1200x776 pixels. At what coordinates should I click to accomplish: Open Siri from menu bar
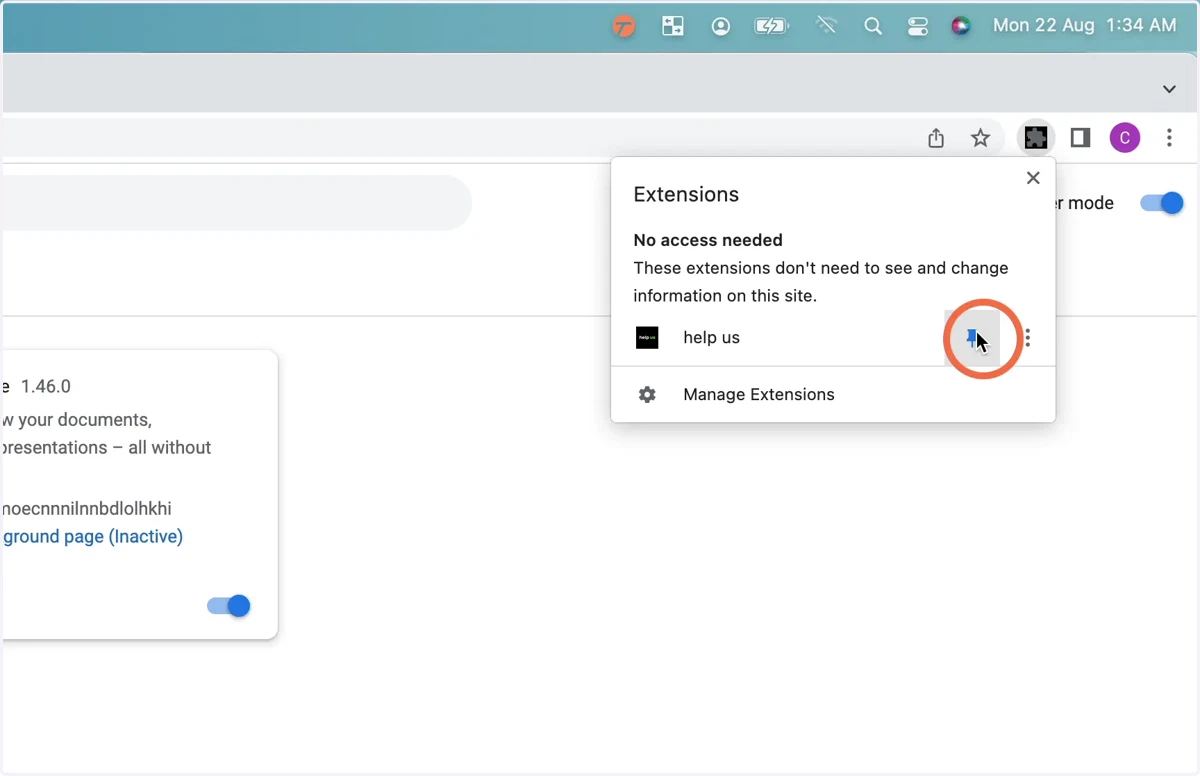click(961, 26)
